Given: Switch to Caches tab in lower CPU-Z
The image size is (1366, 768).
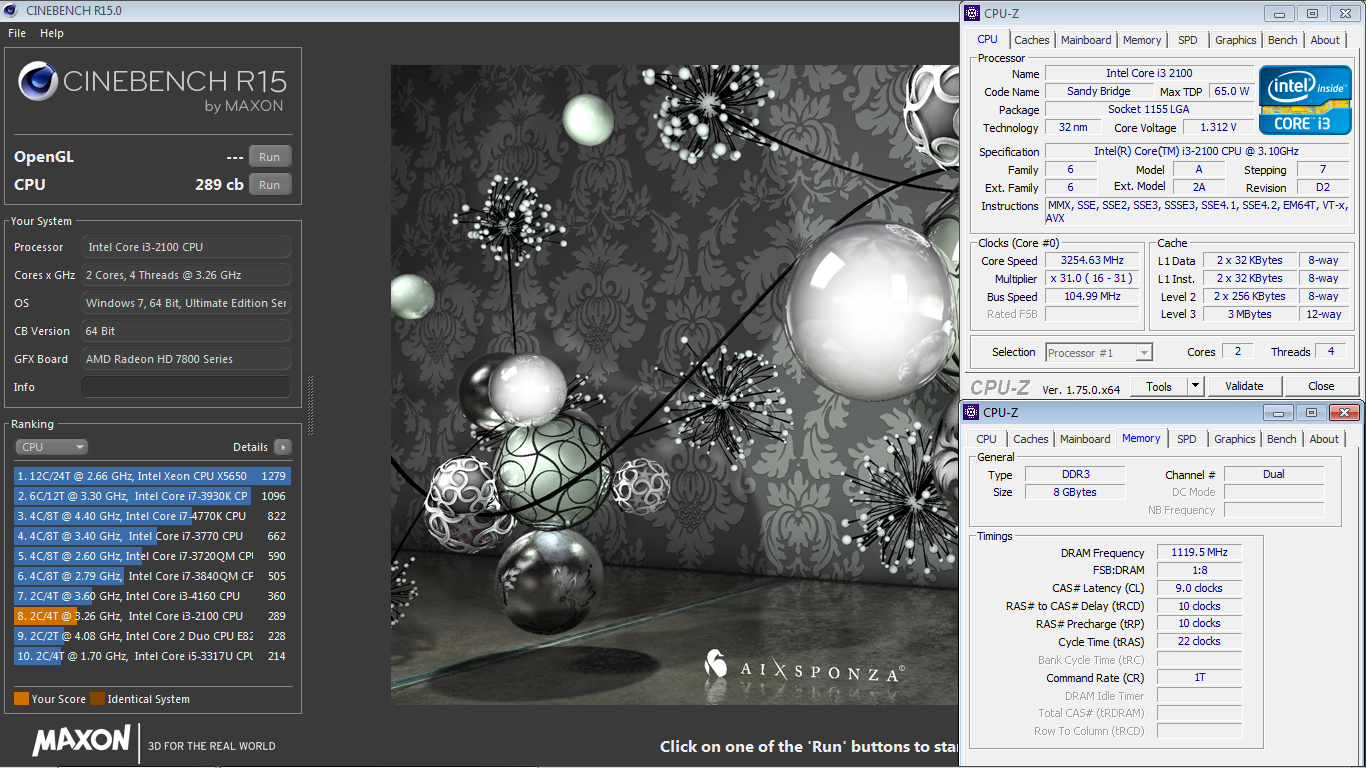Looking at the screenshot, I should coord(1031,439).
